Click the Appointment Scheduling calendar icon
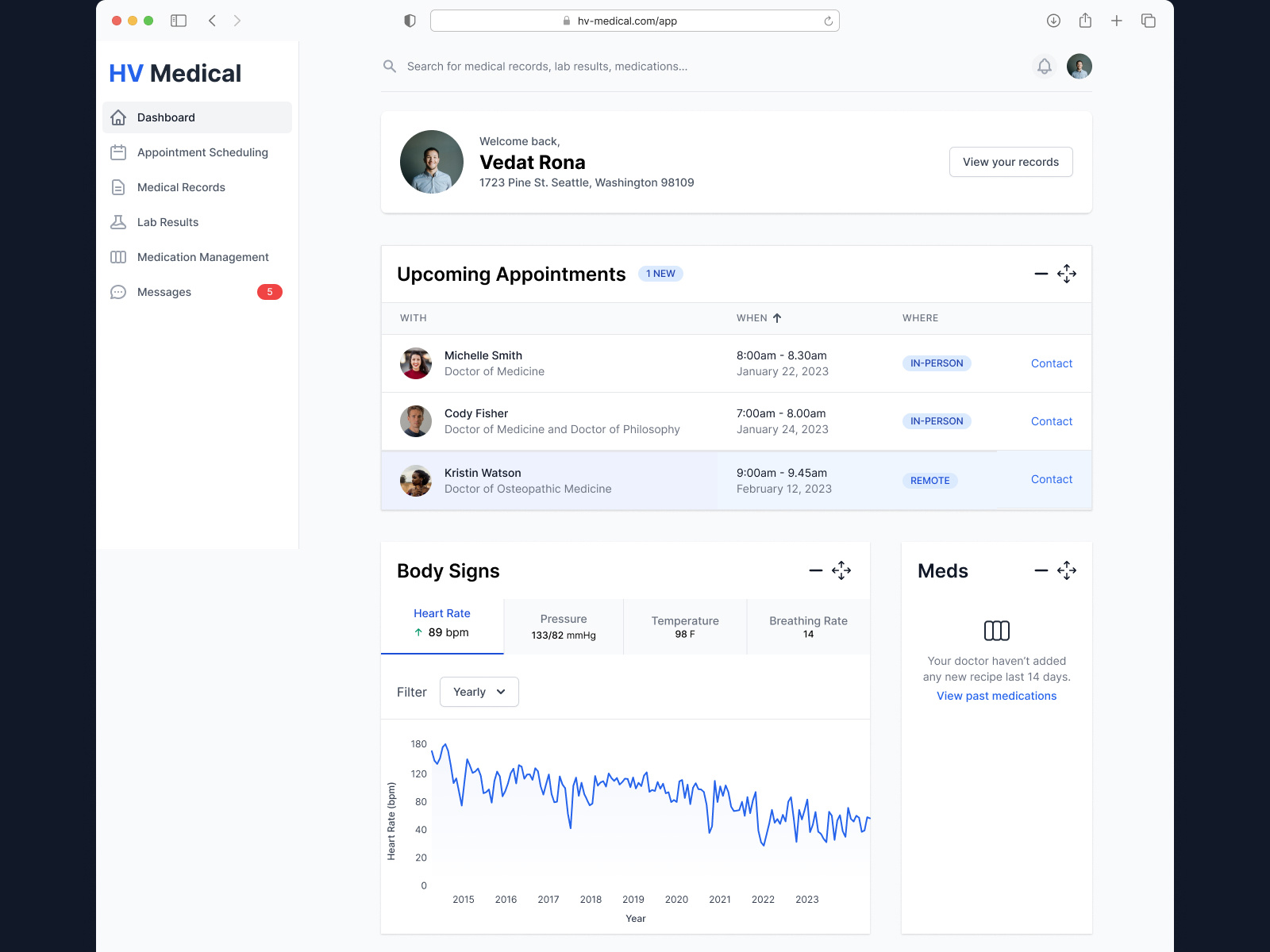This screenshot has width=1270, height=952. (117, 152)
